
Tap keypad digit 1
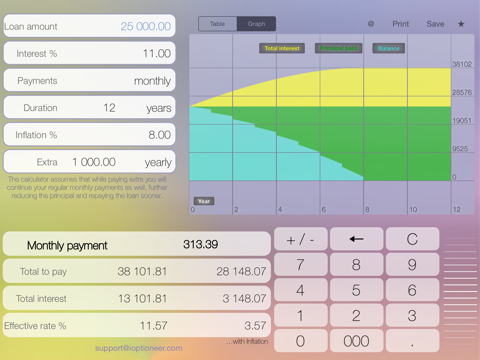pyautogui.click(x=300, y=315)
